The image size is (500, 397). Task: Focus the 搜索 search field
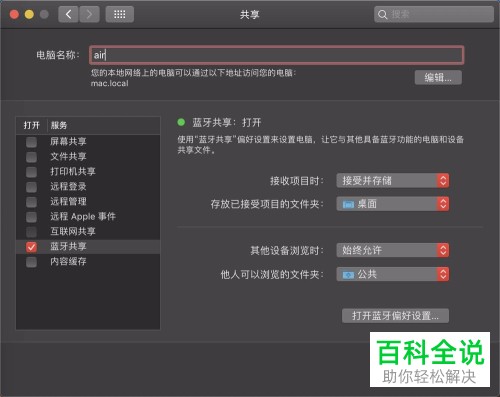coord(434,15)
